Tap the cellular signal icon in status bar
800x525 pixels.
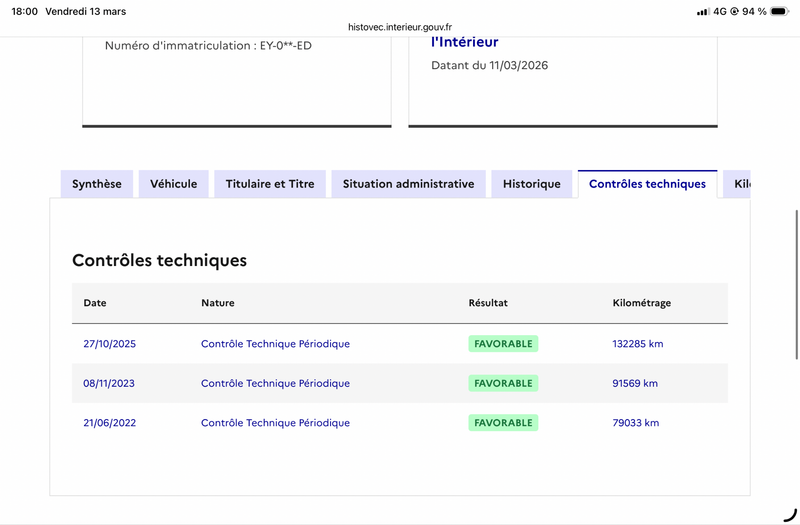(x=702, y=12)
